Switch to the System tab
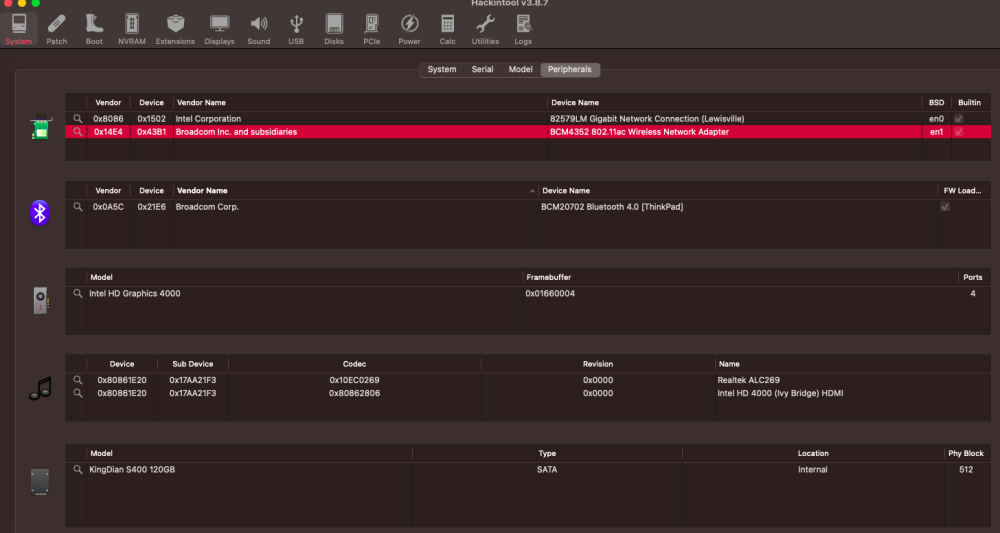The height and width of the screenshot is (533, 1000). [x=442, y=69]
